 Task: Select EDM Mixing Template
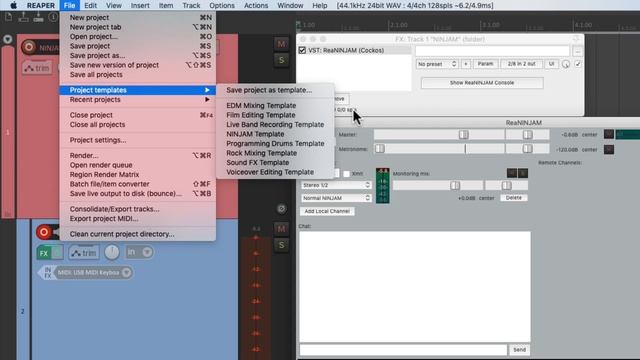coord(261,105)
